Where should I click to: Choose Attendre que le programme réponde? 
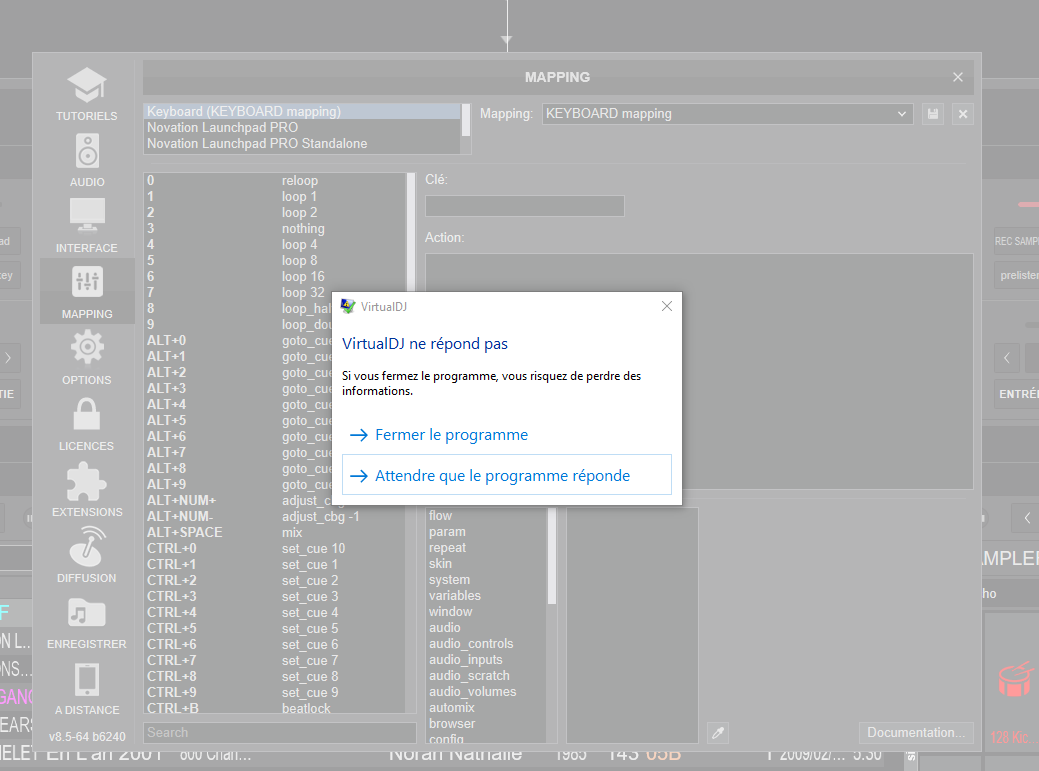[507, 475]
